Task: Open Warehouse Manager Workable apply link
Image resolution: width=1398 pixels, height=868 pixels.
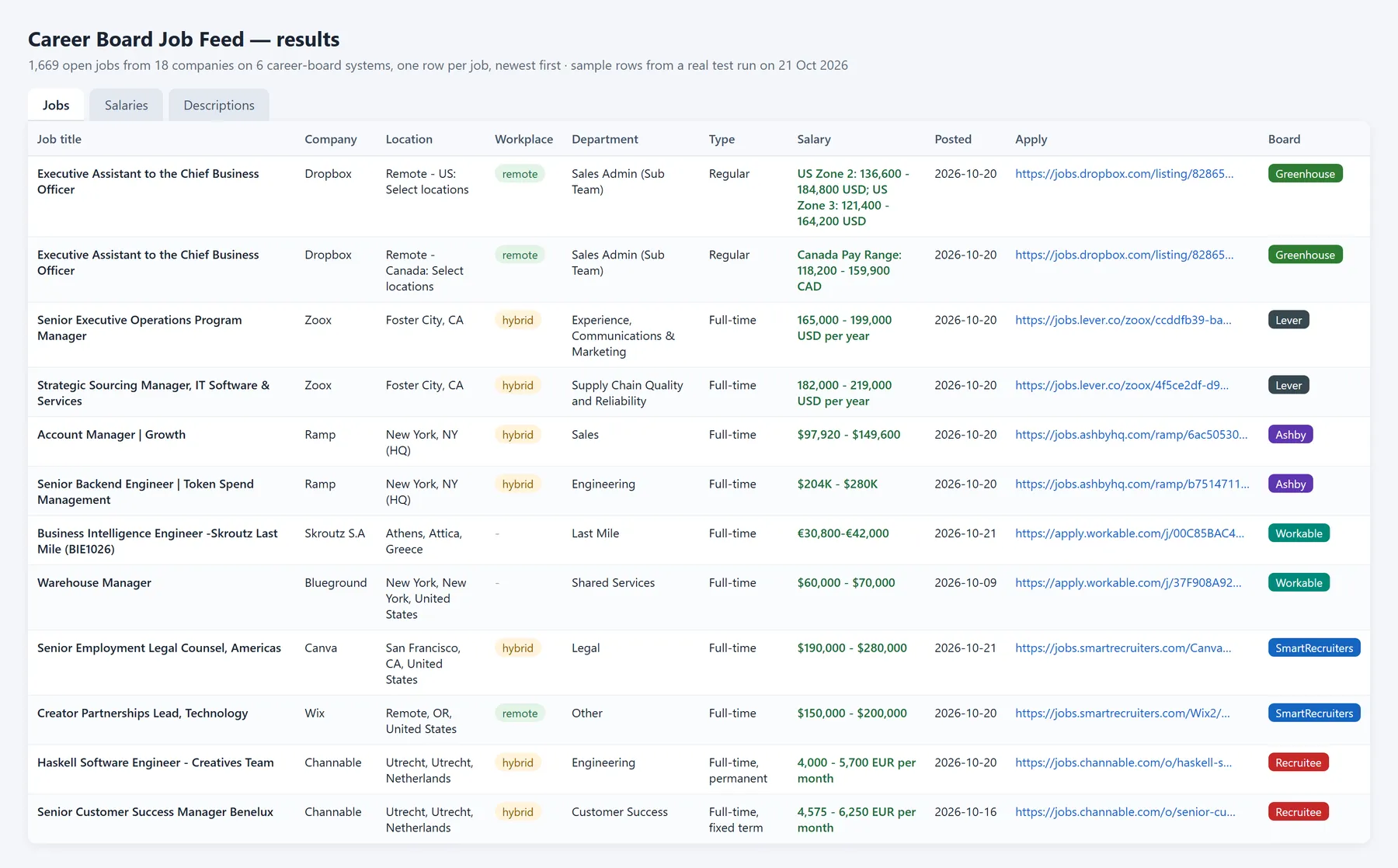Action: click(x=1128, y=583)
